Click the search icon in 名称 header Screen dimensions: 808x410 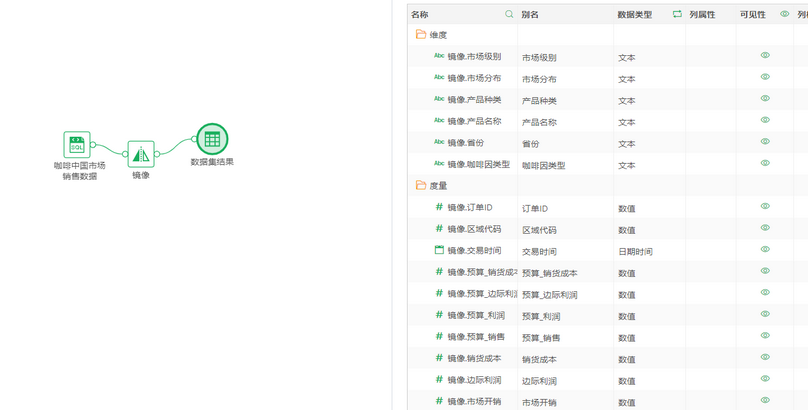[x=509, y=14]
